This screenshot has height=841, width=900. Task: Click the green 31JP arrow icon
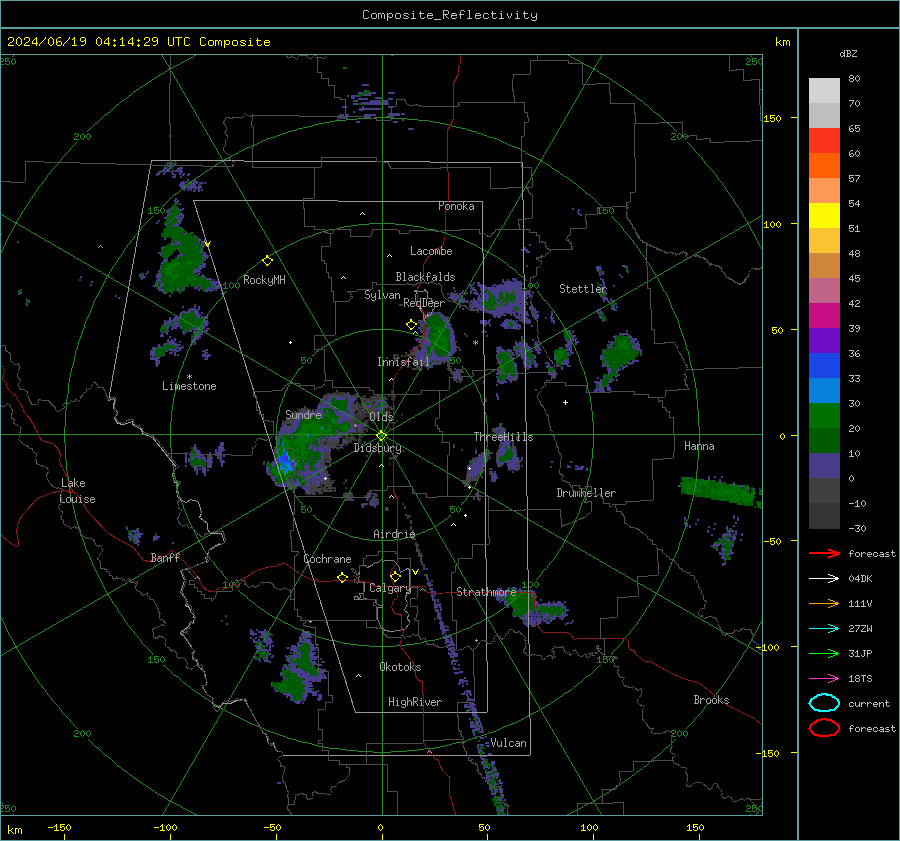(x=824, y=653)
